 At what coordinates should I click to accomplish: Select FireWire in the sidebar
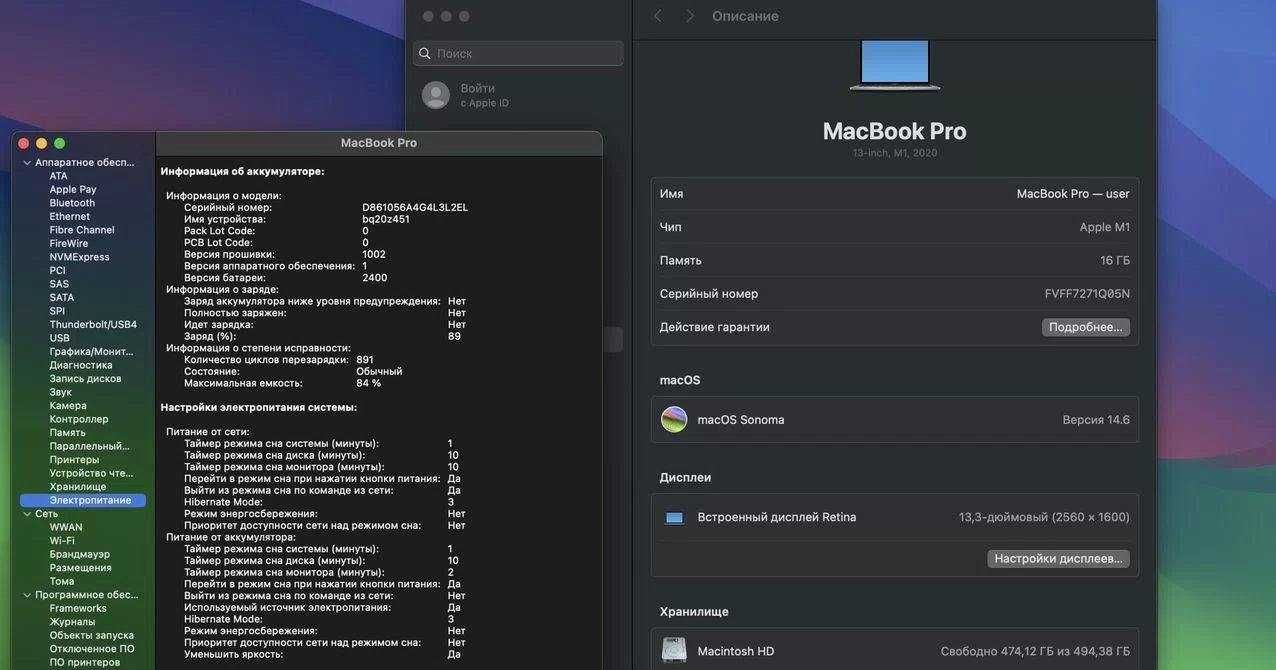coord(69,244)
